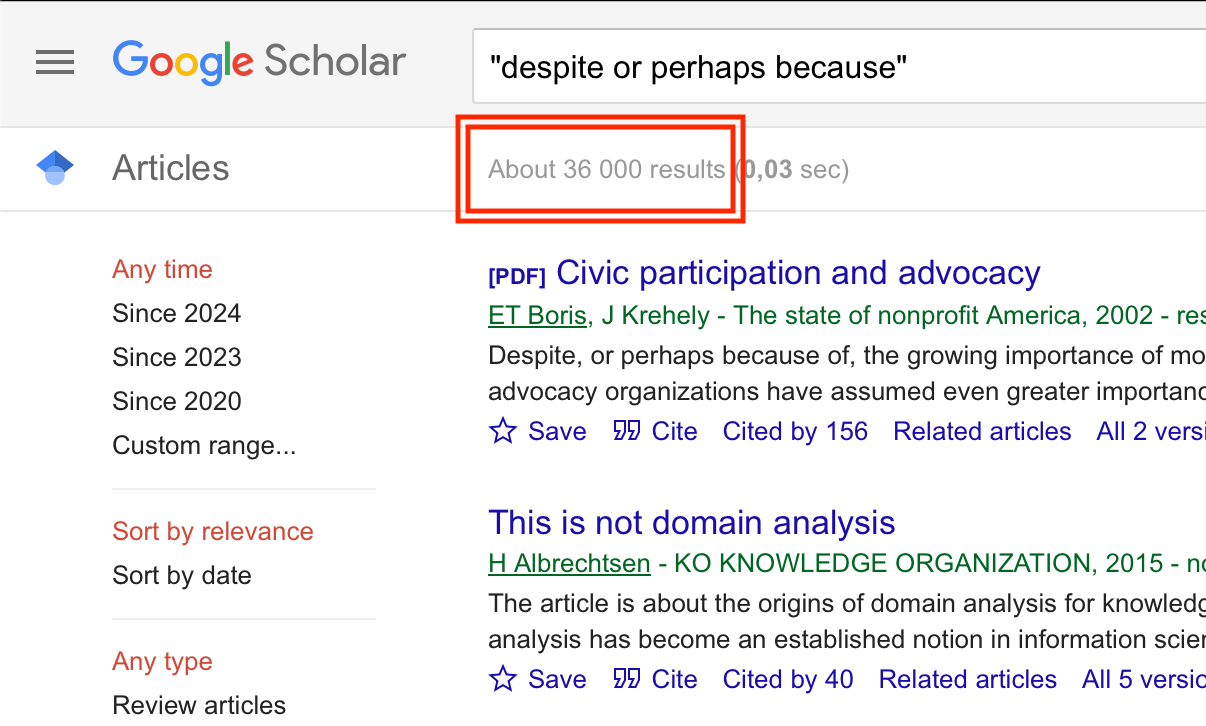Screen dimensions: 1206x726
Task: Filter results Since 2024
Action: tap(177, 313)
